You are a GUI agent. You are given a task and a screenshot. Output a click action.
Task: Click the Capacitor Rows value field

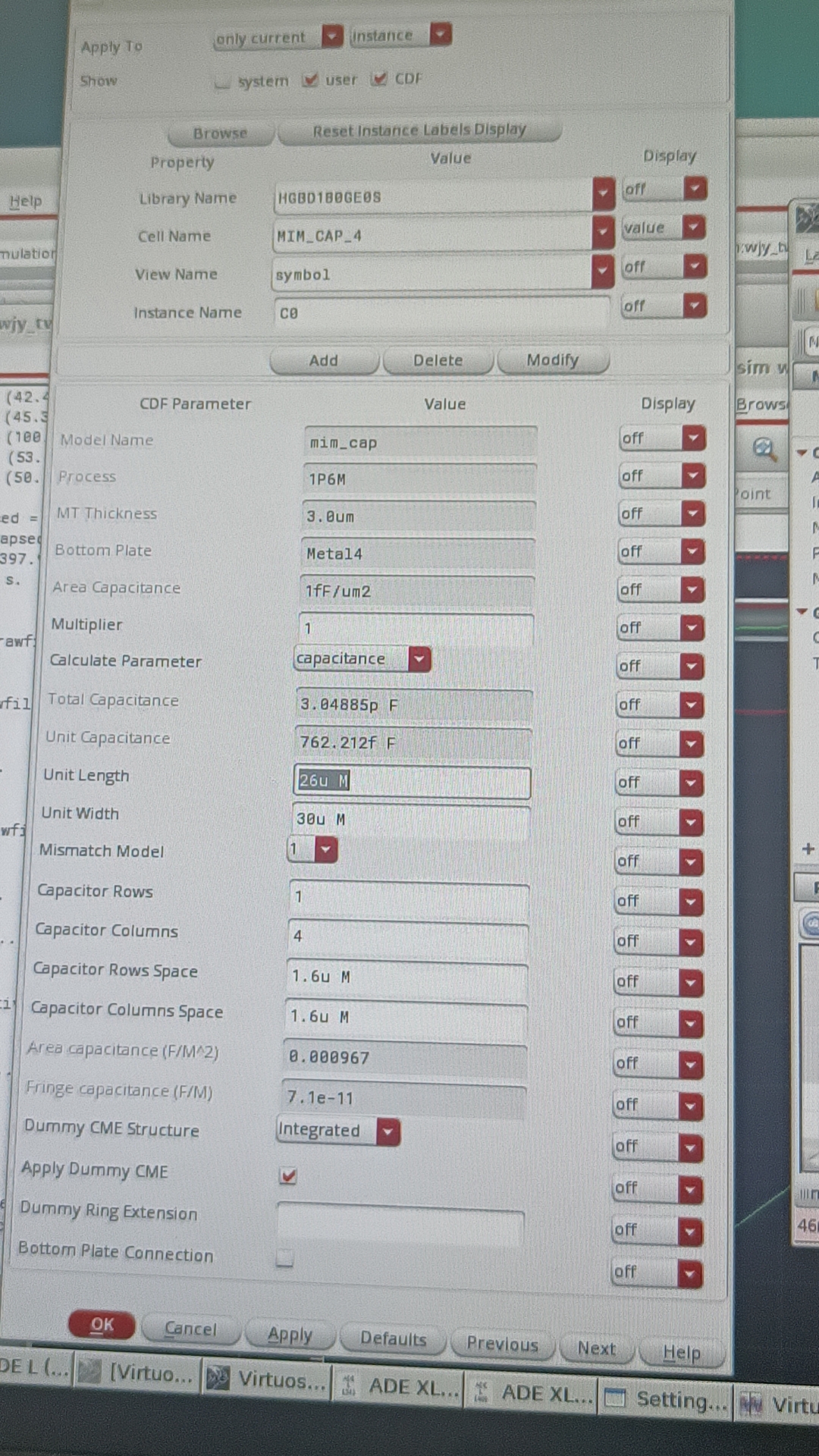coord(409,897)
